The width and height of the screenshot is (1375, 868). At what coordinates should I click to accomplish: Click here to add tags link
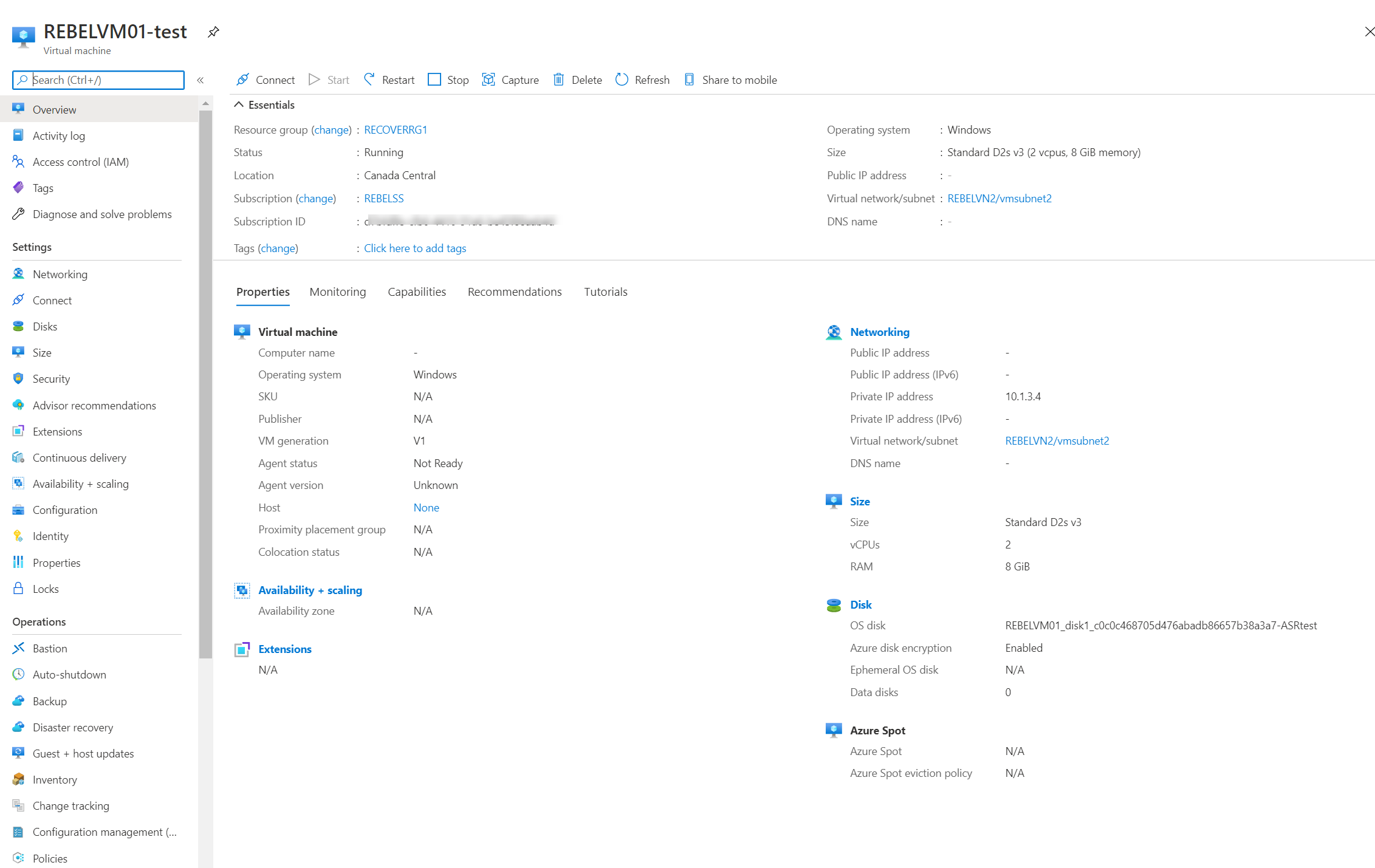[x=415, y=248]
